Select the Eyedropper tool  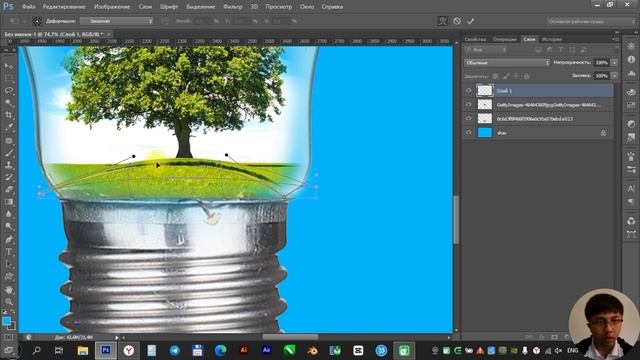point(9,128)
